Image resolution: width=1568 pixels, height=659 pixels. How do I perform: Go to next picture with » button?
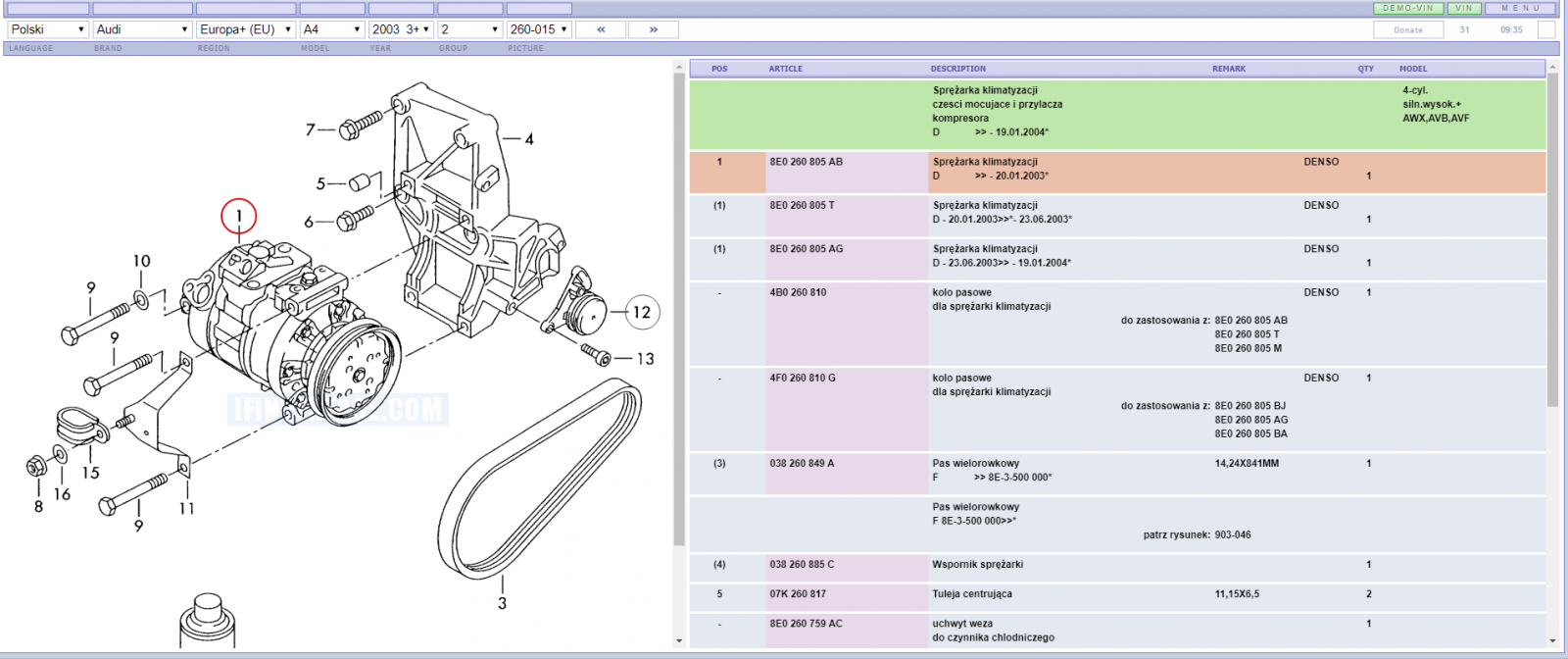click(654, 29)
